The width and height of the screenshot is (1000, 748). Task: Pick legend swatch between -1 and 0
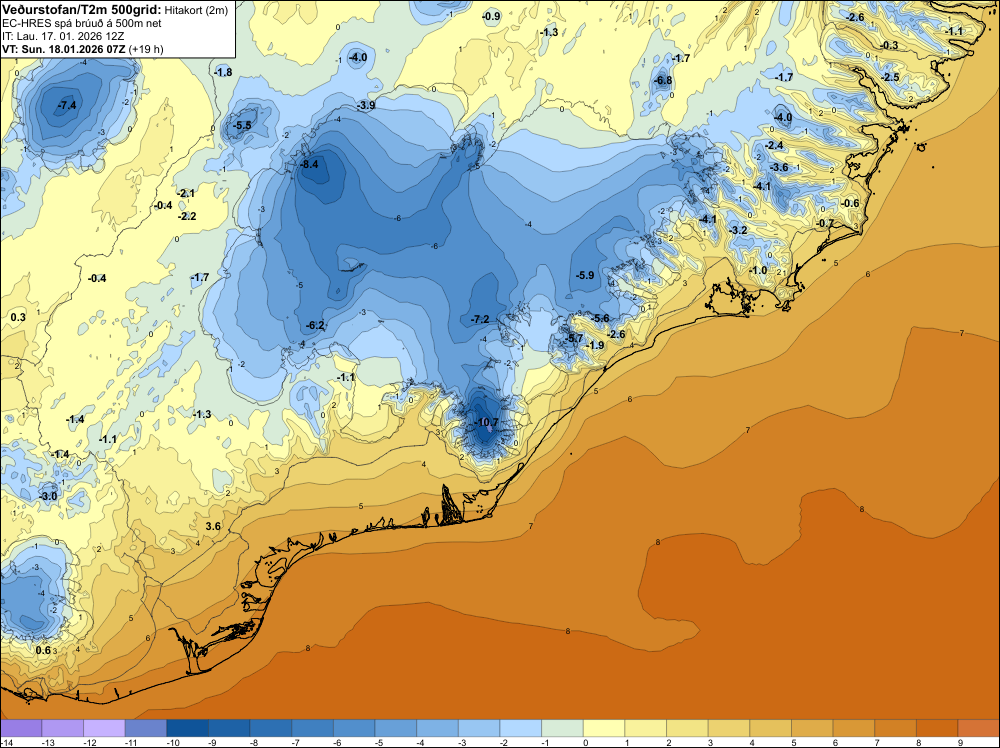(562, 728)
